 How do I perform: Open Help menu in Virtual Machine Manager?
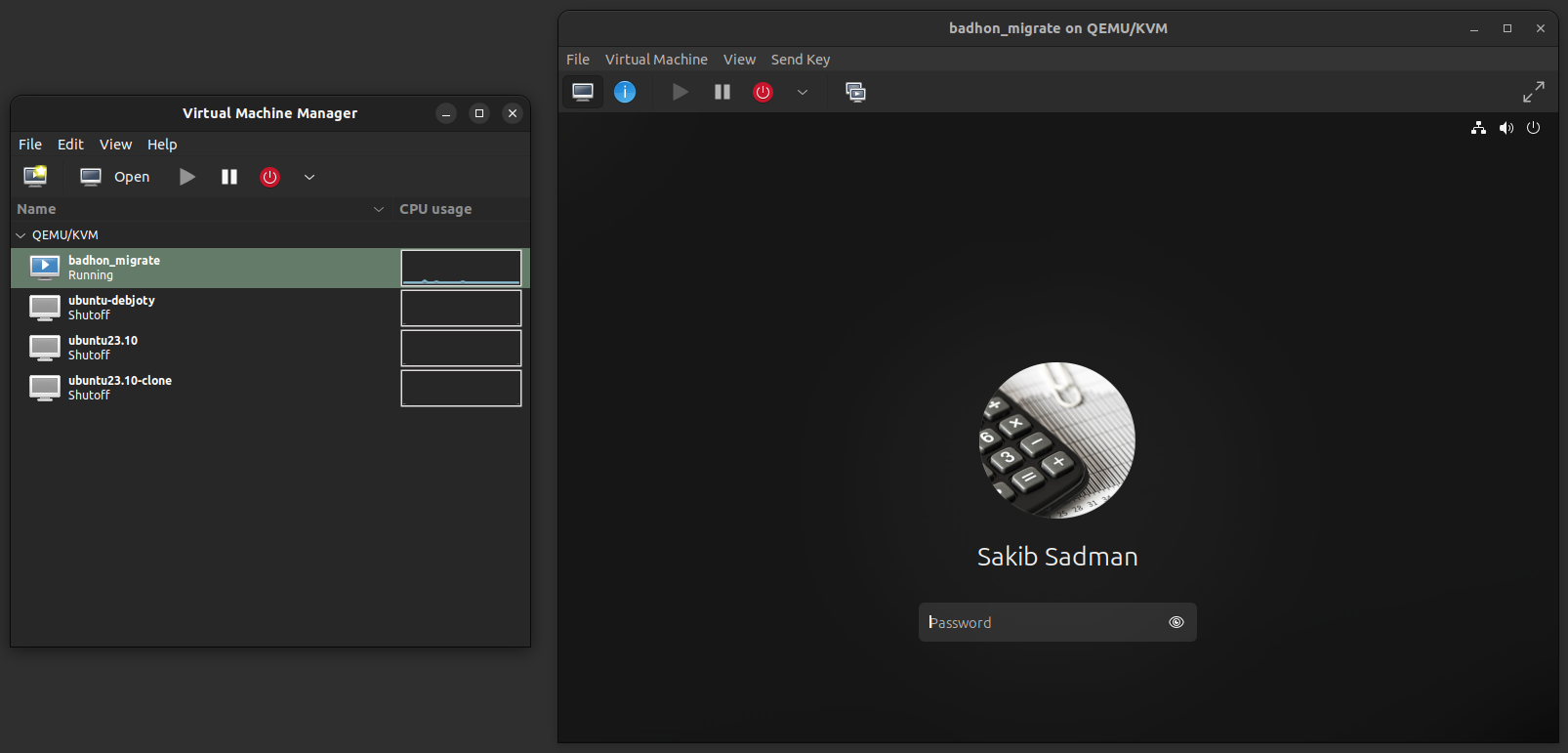(162, 145)
